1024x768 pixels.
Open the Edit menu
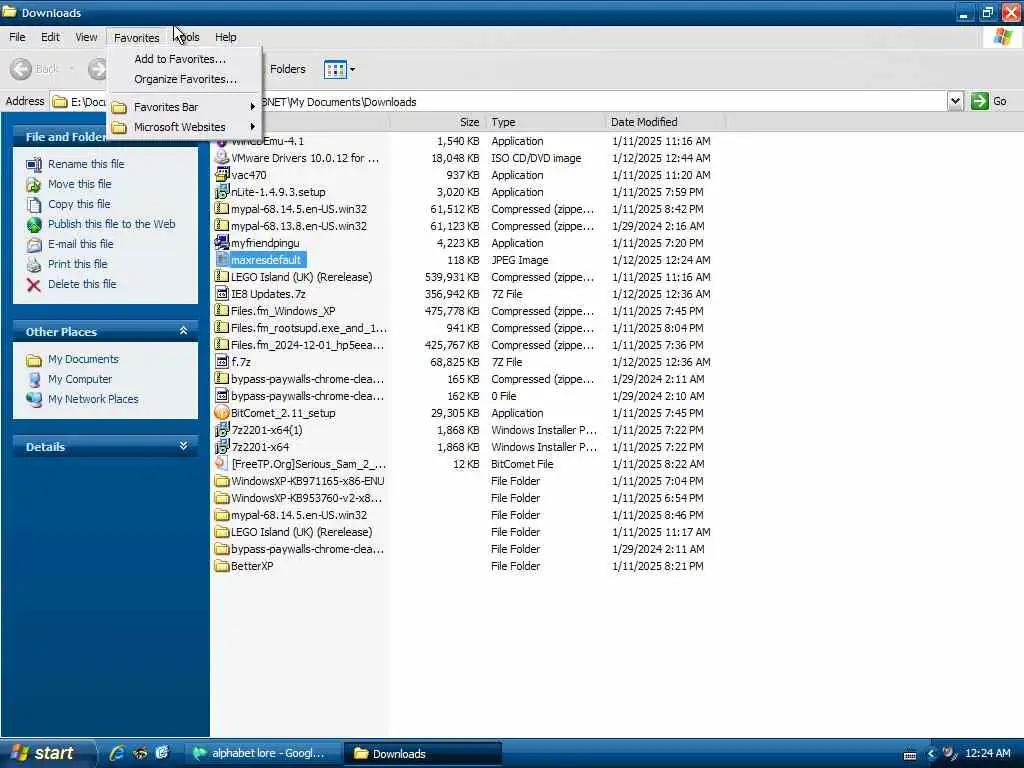(50, 37)
